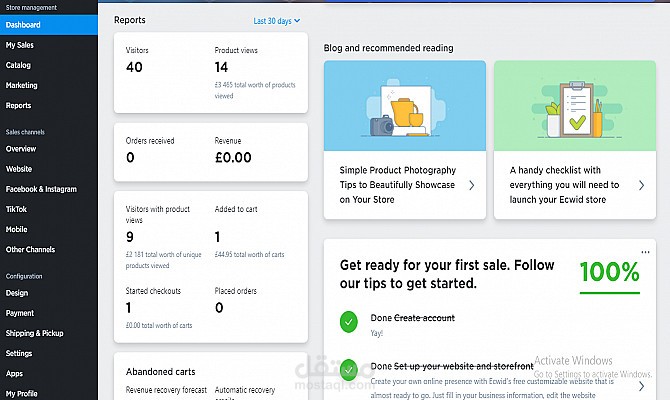Open the three-dots menu on tips card
Screen dimensions: 670x400
point(646,251)
